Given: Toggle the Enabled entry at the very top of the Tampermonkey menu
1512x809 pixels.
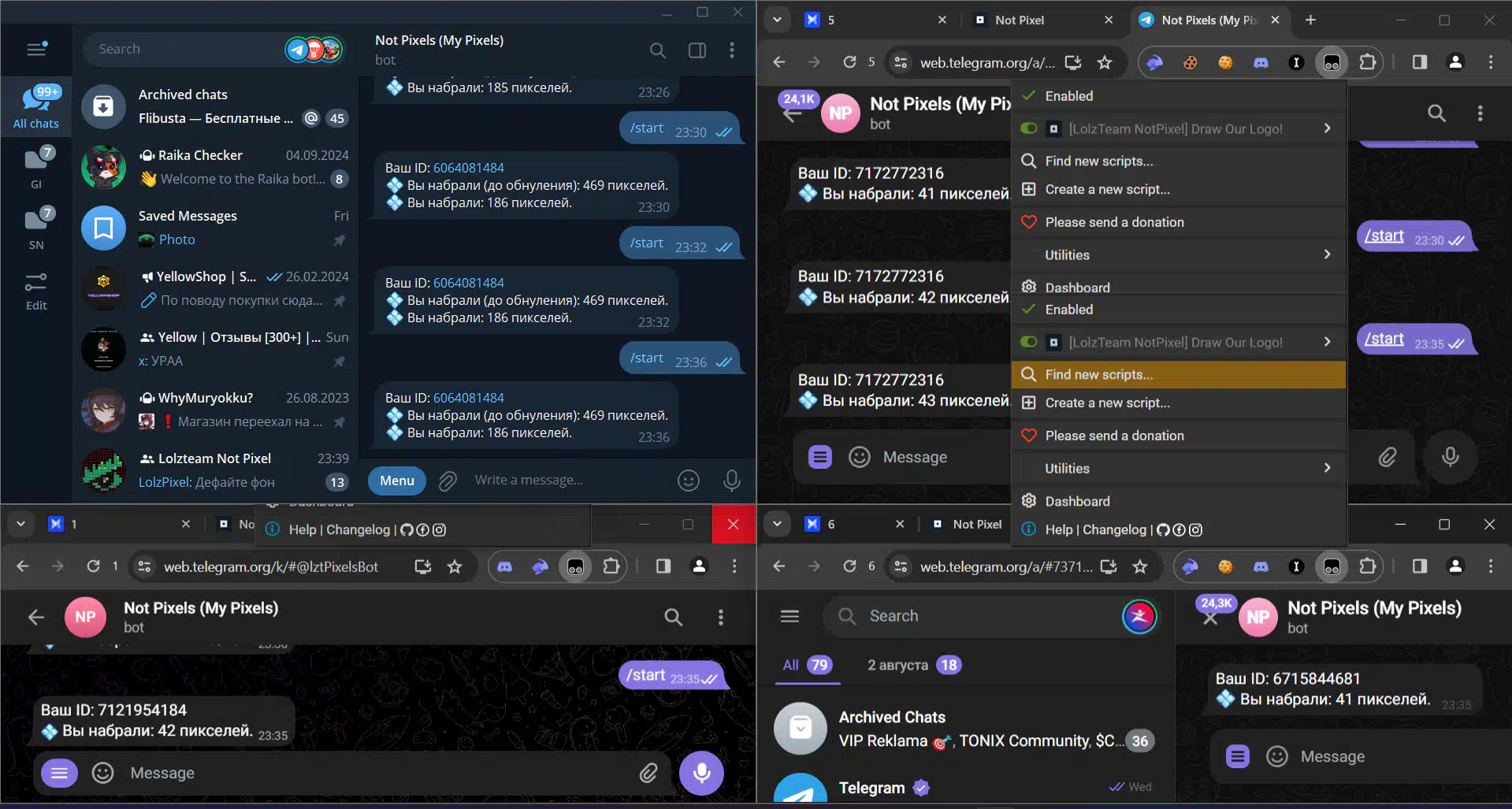Looking at the screenshot, I should point(1178,96).
